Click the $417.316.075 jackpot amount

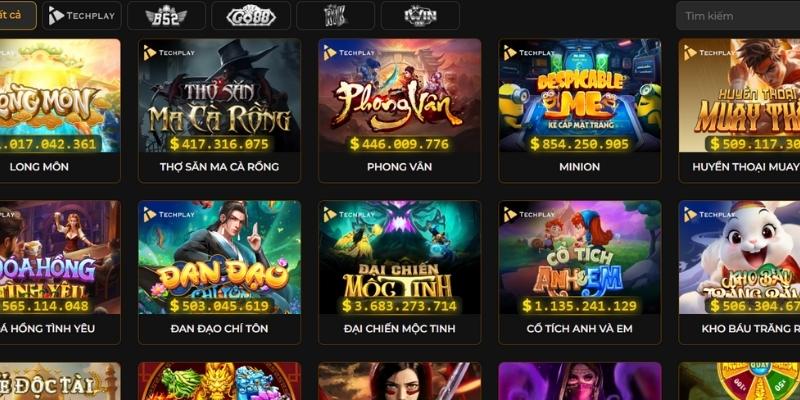pyautogui.click(x=219, y=144)
